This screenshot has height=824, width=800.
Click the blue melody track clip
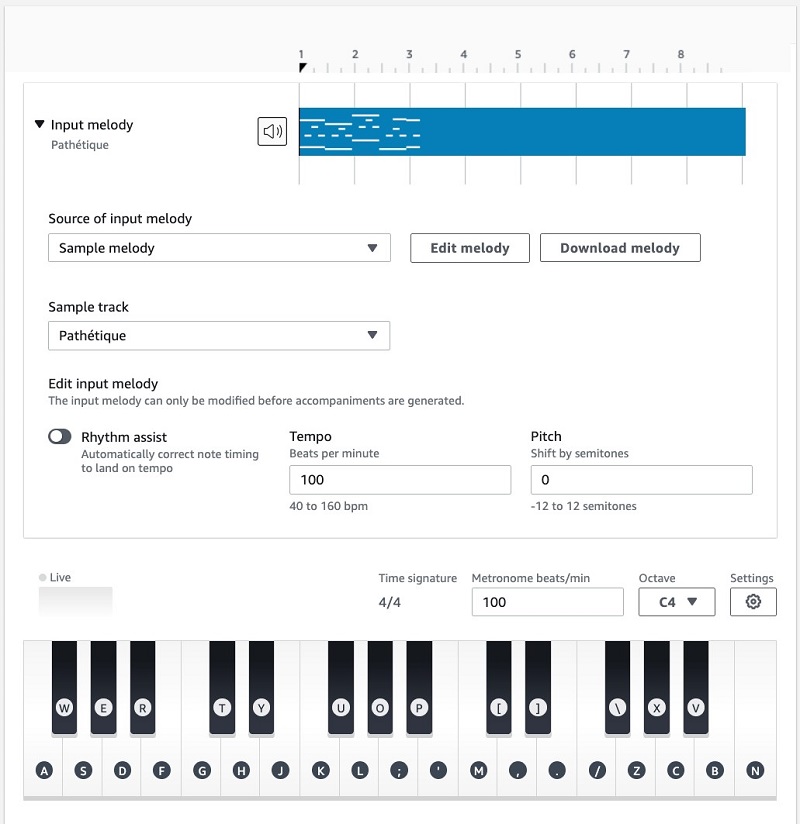(580, 132)
